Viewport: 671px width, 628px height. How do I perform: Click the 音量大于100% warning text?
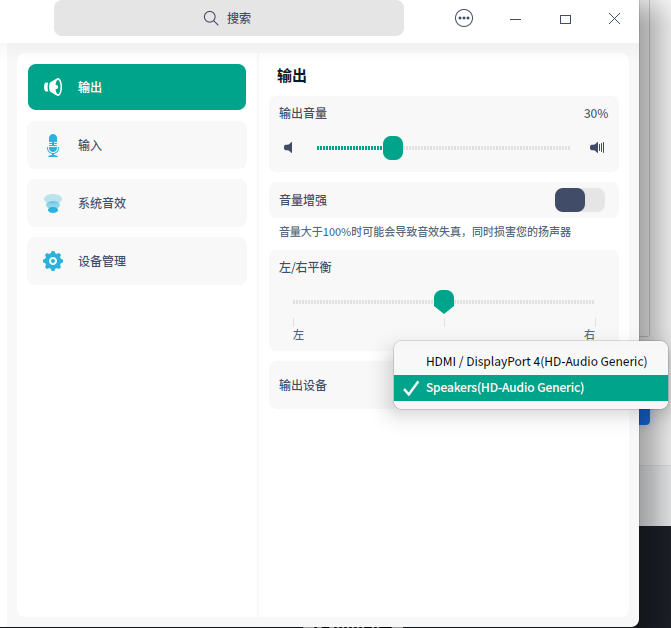(x=425, y=232)
